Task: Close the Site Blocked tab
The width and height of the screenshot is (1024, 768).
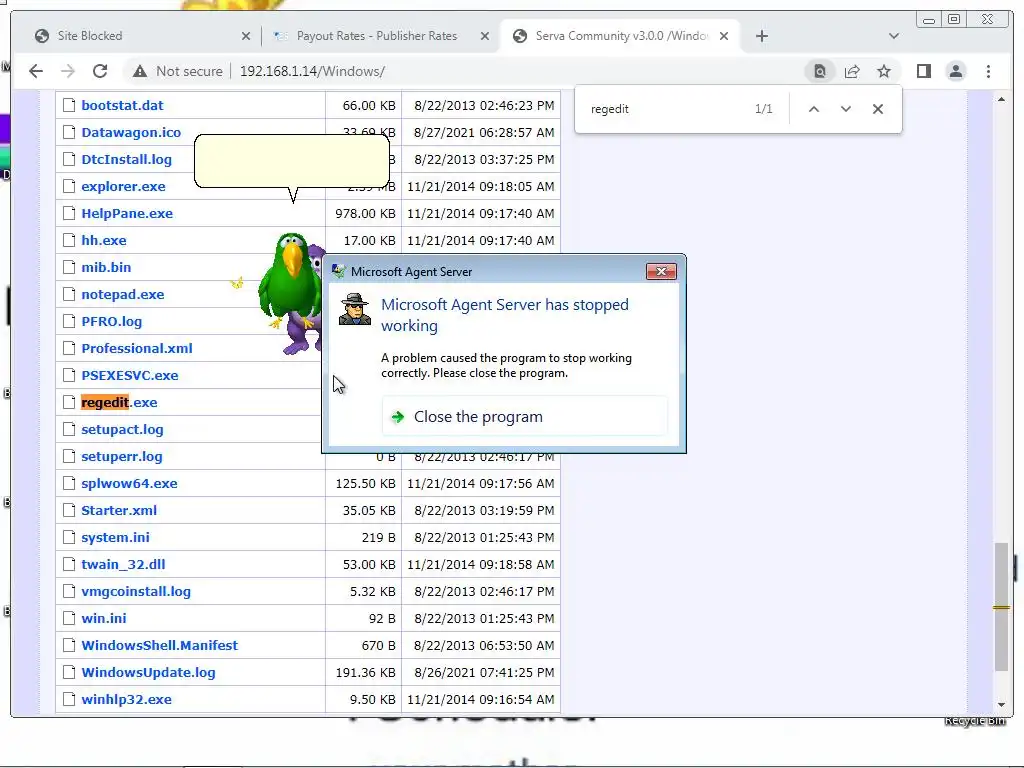Action: [x=246, y=36]
